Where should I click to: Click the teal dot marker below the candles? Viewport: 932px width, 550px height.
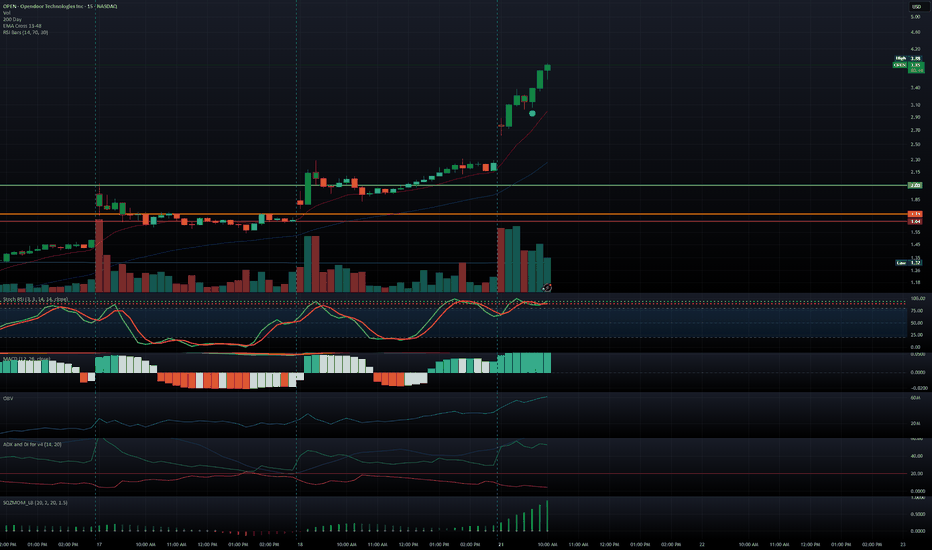pyautogui.click(x=532, y=113)
